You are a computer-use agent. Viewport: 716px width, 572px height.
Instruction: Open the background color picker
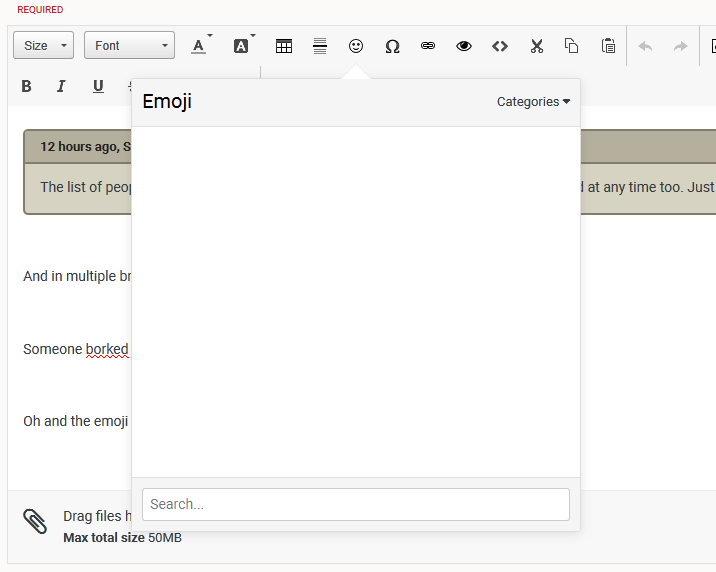coord(242,46)
